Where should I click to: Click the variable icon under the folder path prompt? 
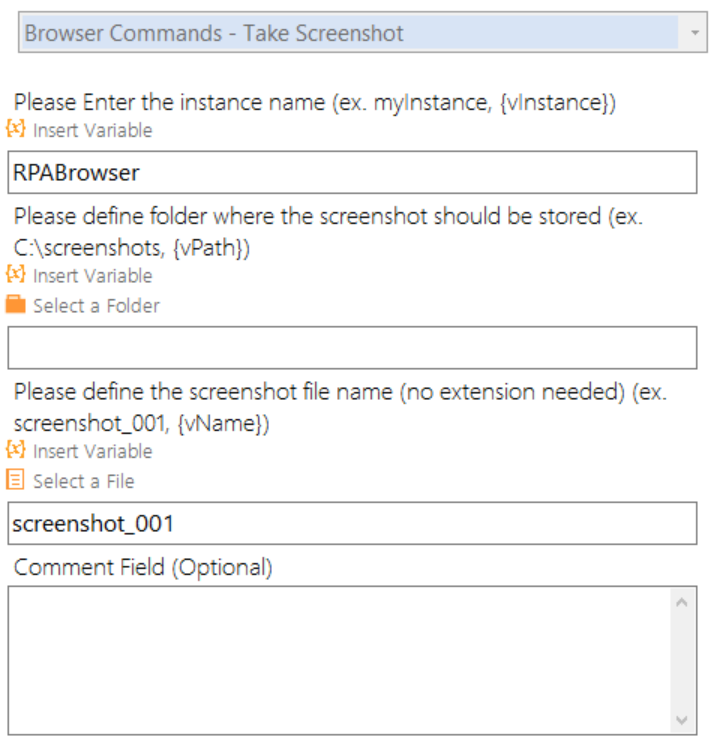16,274
